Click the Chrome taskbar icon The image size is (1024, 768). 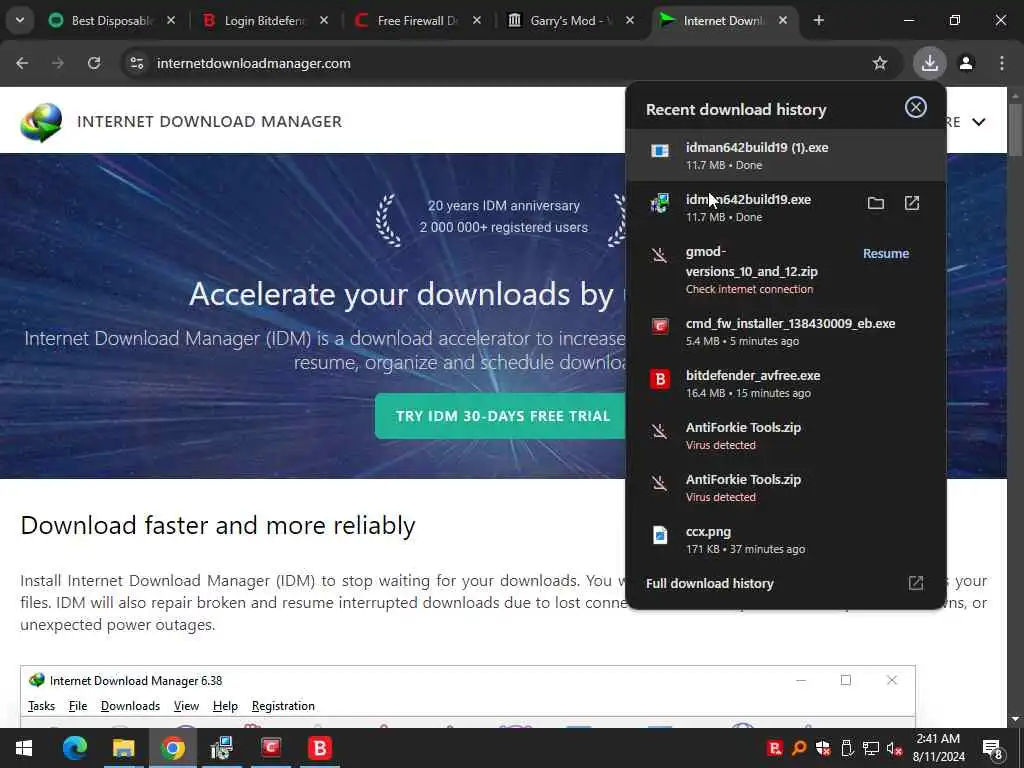click(x=172, y=748)
